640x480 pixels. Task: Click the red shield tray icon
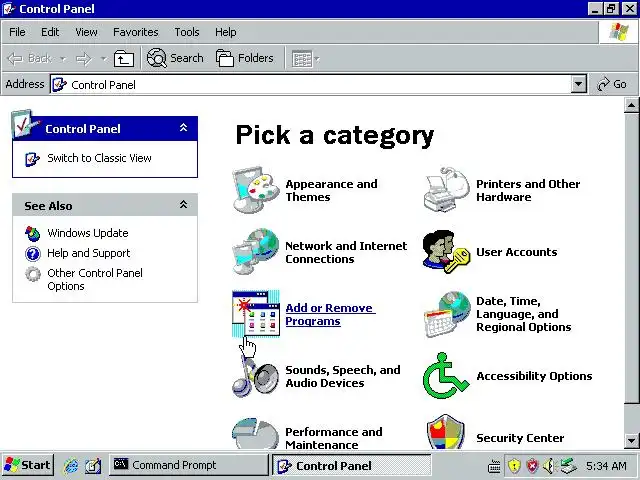[x=532, y=466]
